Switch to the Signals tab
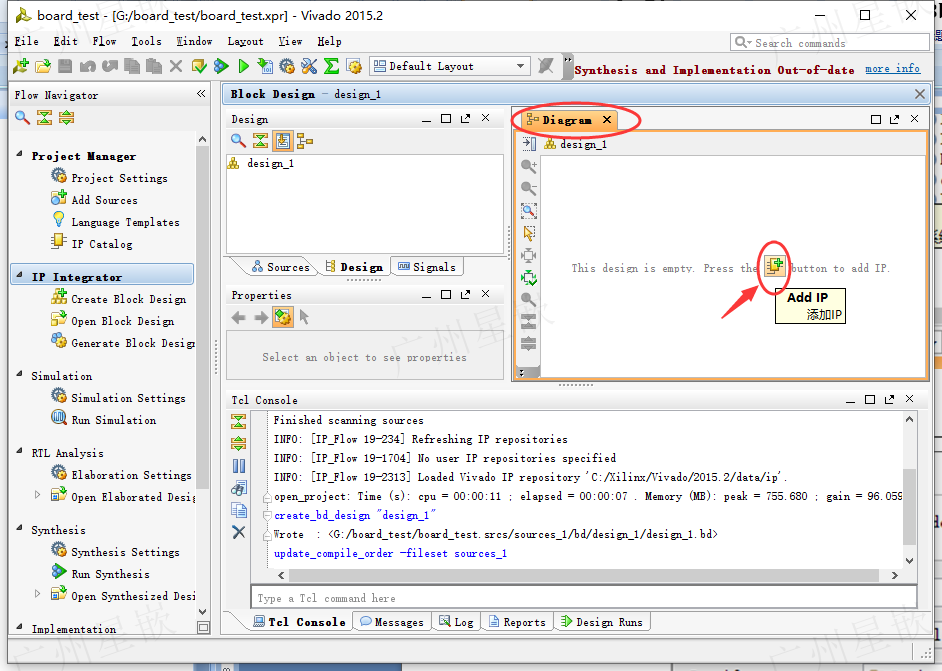 [427, 267]
